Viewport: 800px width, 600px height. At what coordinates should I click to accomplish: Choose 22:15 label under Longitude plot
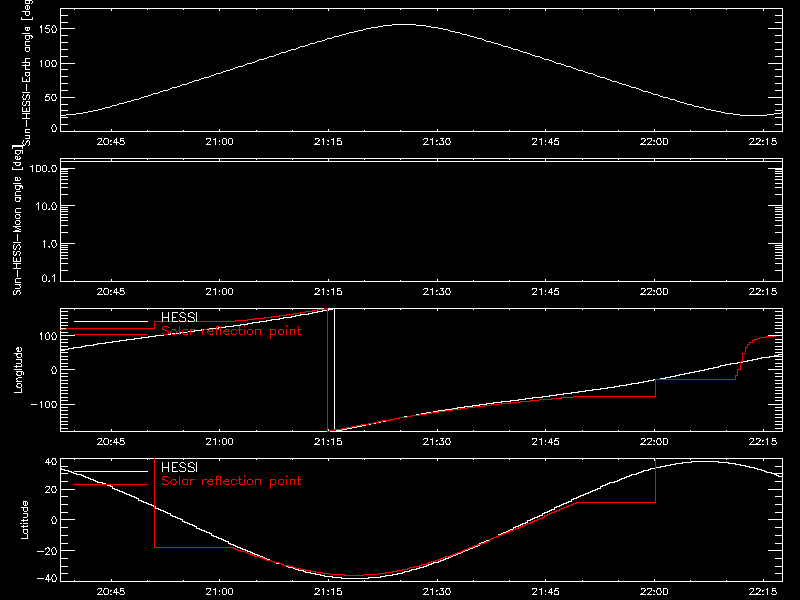click(x=763, y=442)
